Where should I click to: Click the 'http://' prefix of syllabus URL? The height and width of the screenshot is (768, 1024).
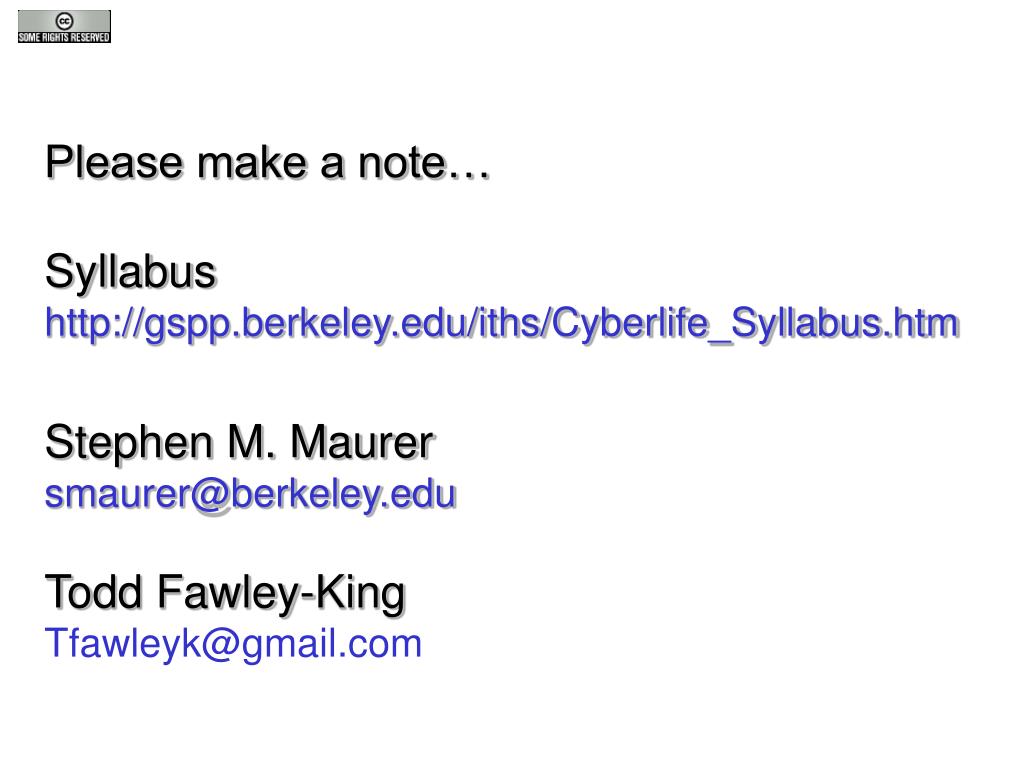[93, 324]
